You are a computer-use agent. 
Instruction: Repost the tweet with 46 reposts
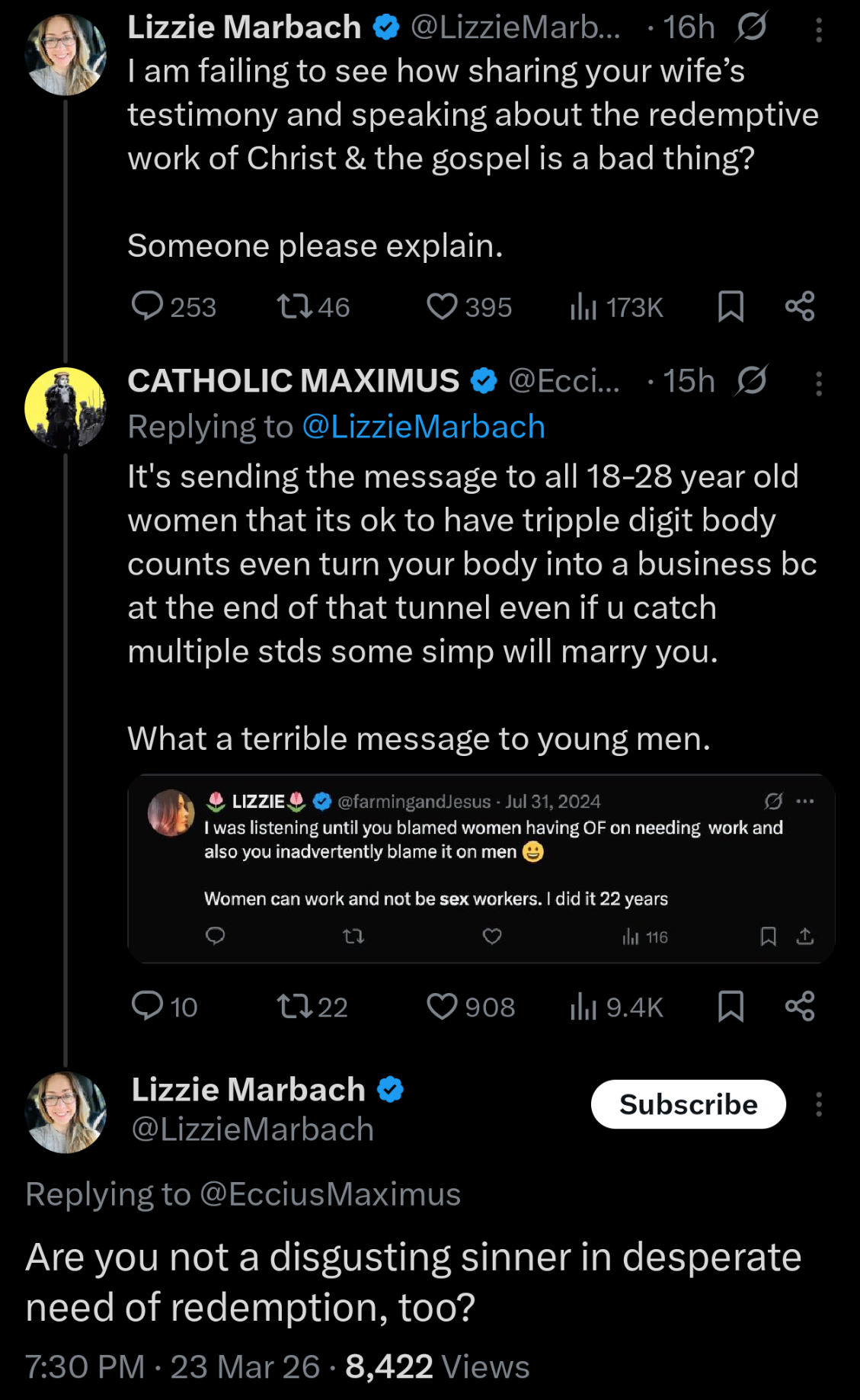(x=294, y=306)
